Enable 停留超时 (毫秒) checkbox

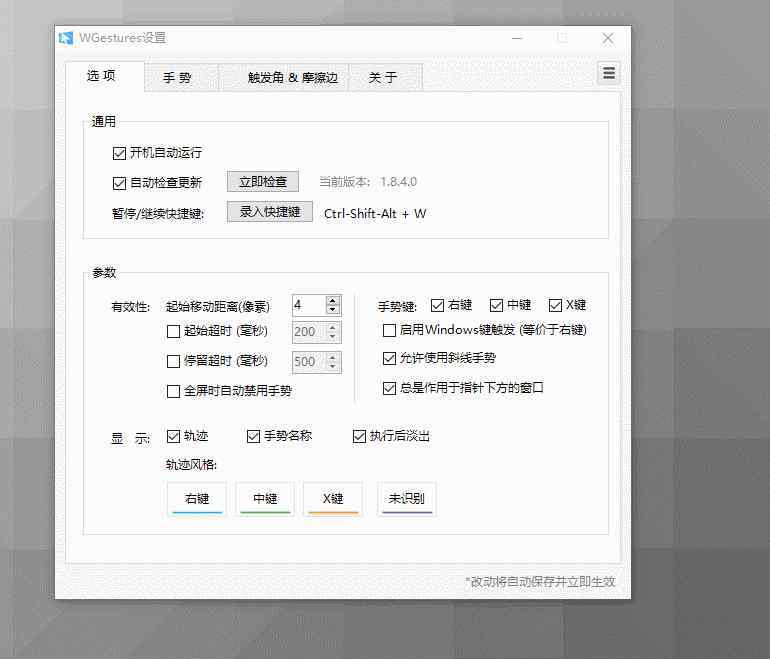point(173,361)
